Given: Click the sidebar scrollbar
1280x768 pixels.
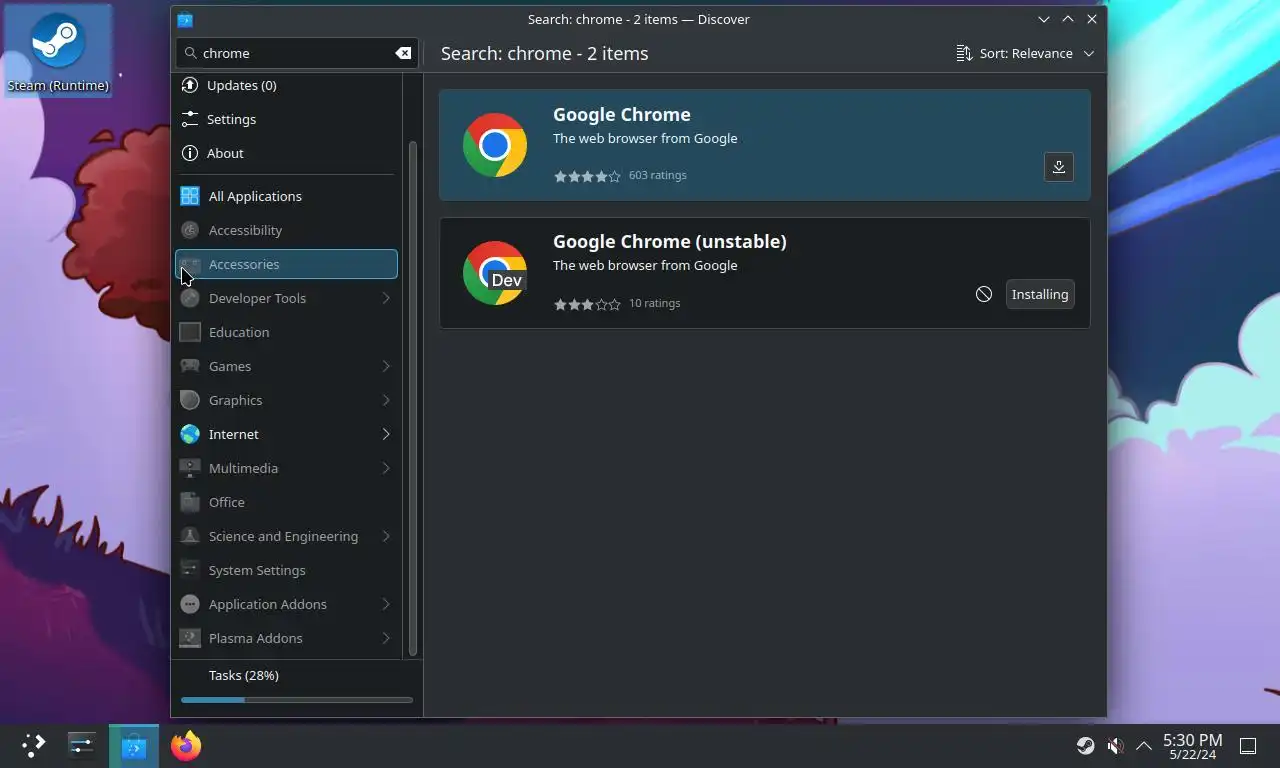Looking at the screenshot, I should click(413, 398).
